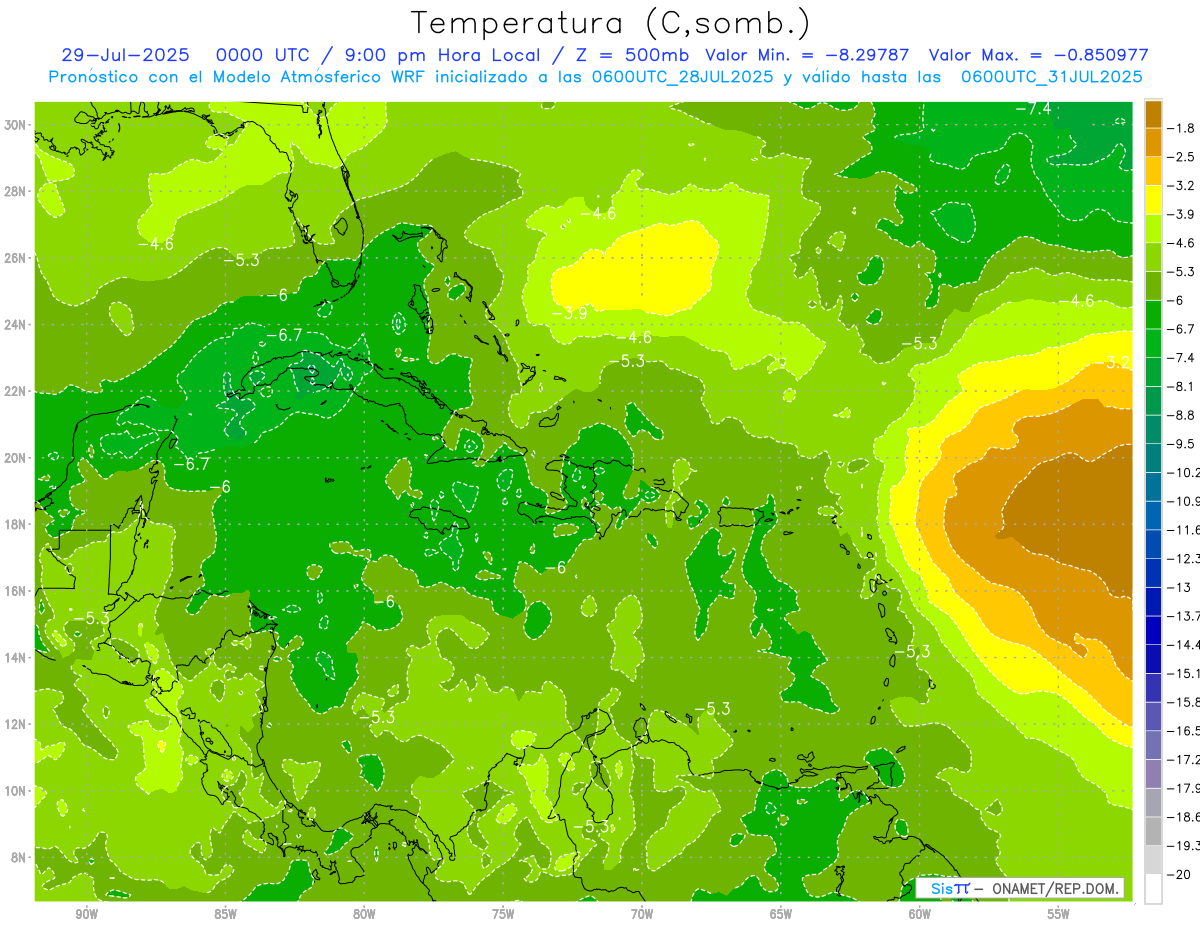Click the -3.9 contour label on the map

pyautogui.click(x=569, y=313)
